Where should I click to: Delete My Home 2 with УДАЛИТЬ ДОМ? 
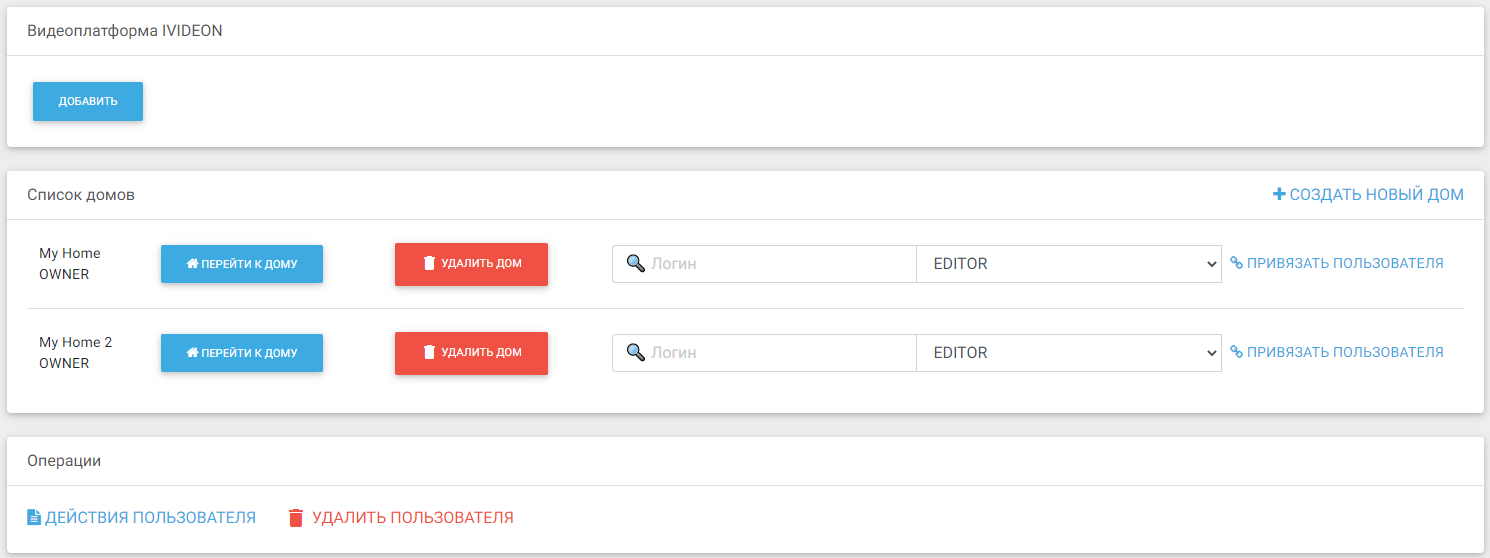pos(471,353)
